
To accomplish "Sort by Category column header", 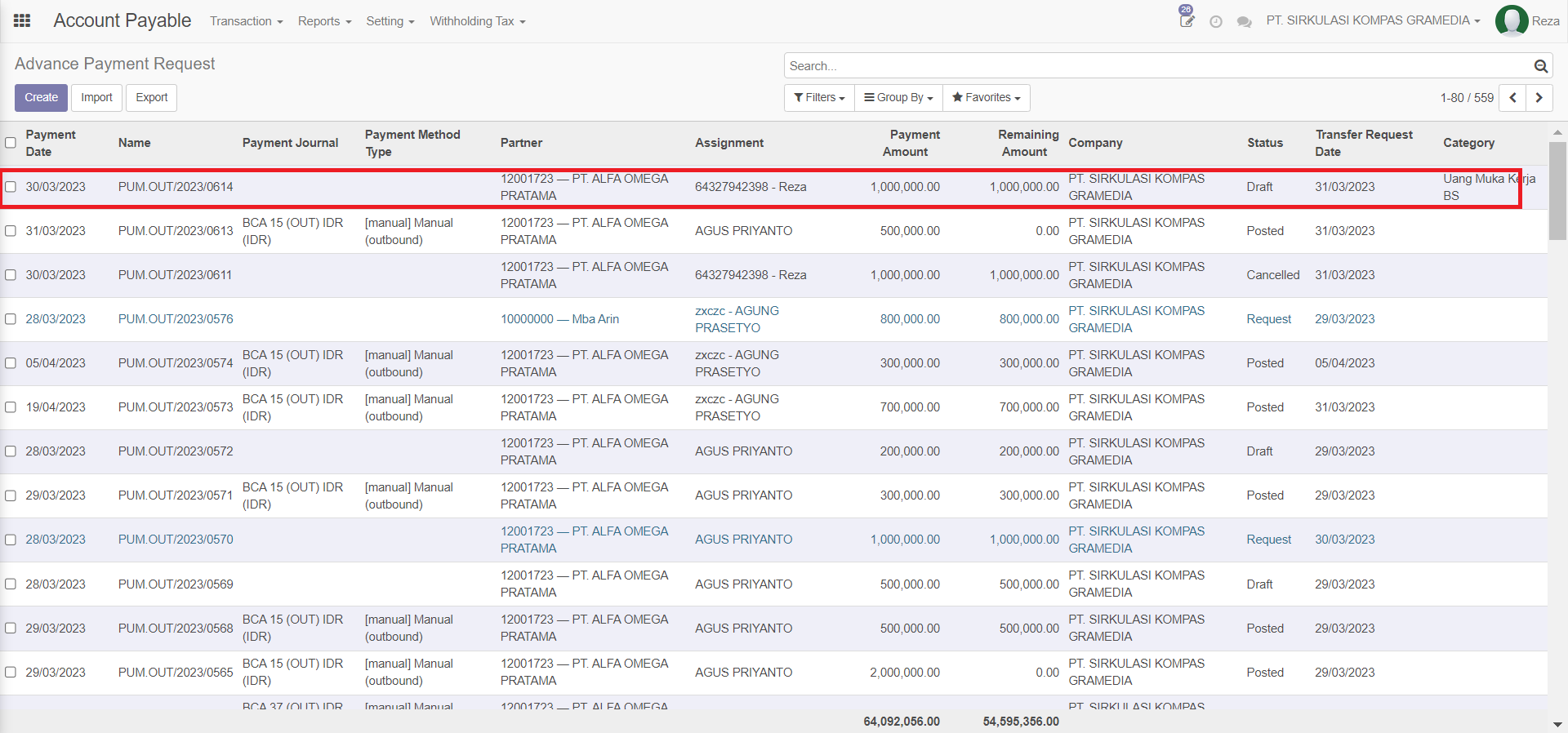I will coord(1468,143).
